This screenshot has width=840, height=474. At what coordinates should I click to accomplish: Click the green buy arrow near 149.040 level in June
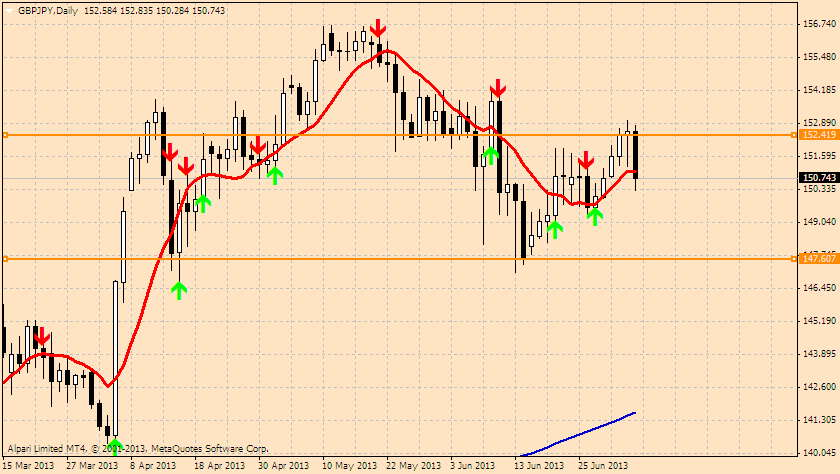click(555, 230)
